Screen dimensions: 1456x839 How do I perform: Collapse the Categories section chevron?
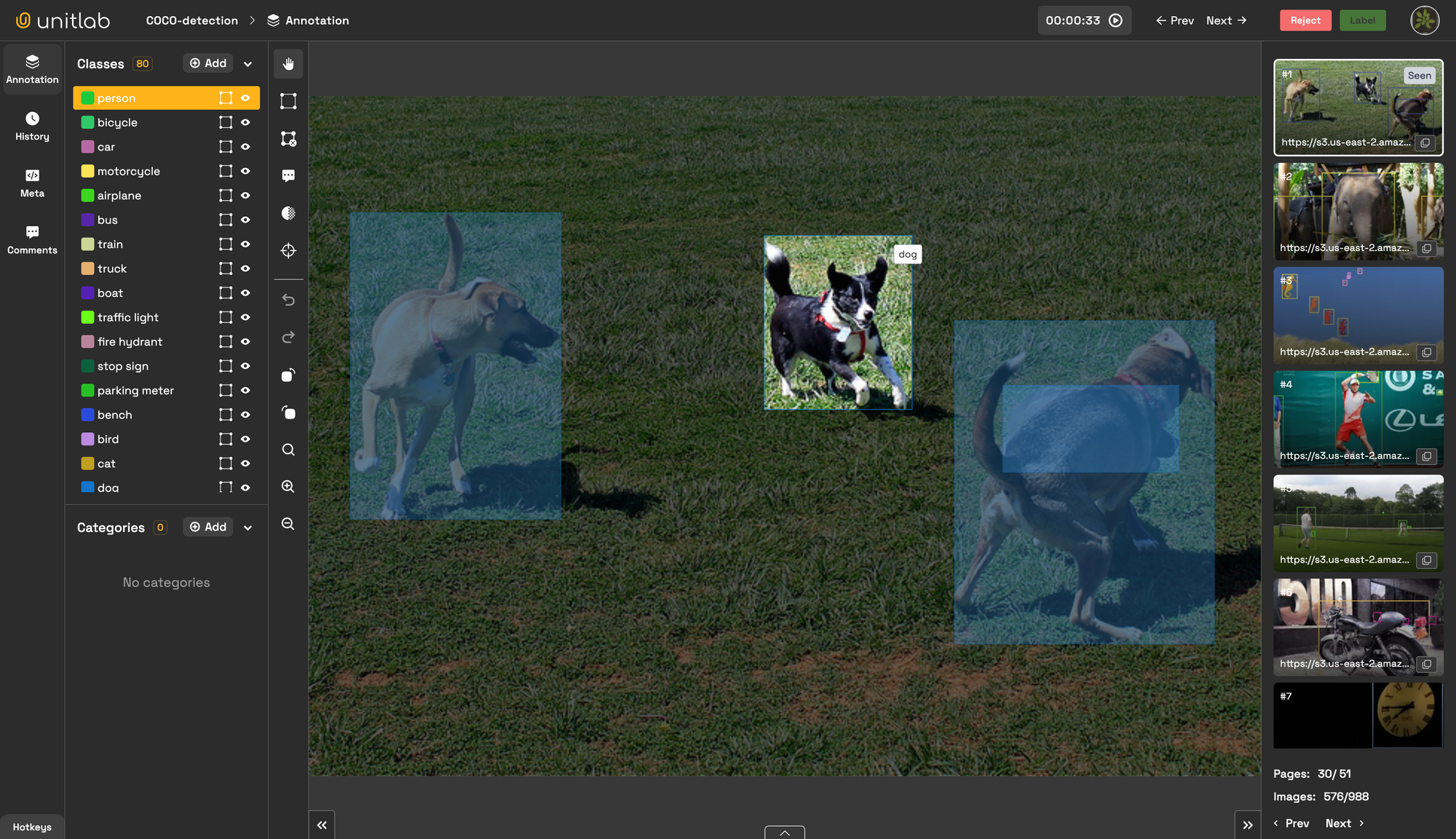(x=248, y=528)
